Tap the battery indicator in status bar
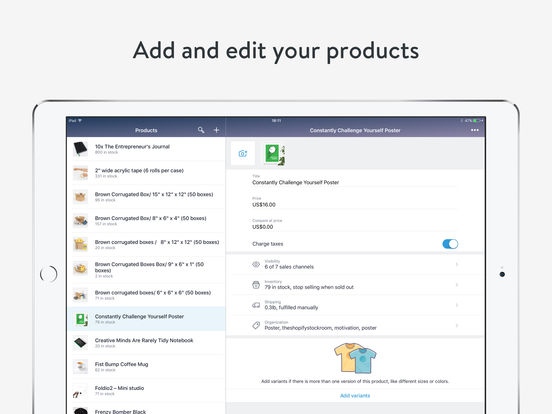The image size is (552, 414). tap(478, 120)
